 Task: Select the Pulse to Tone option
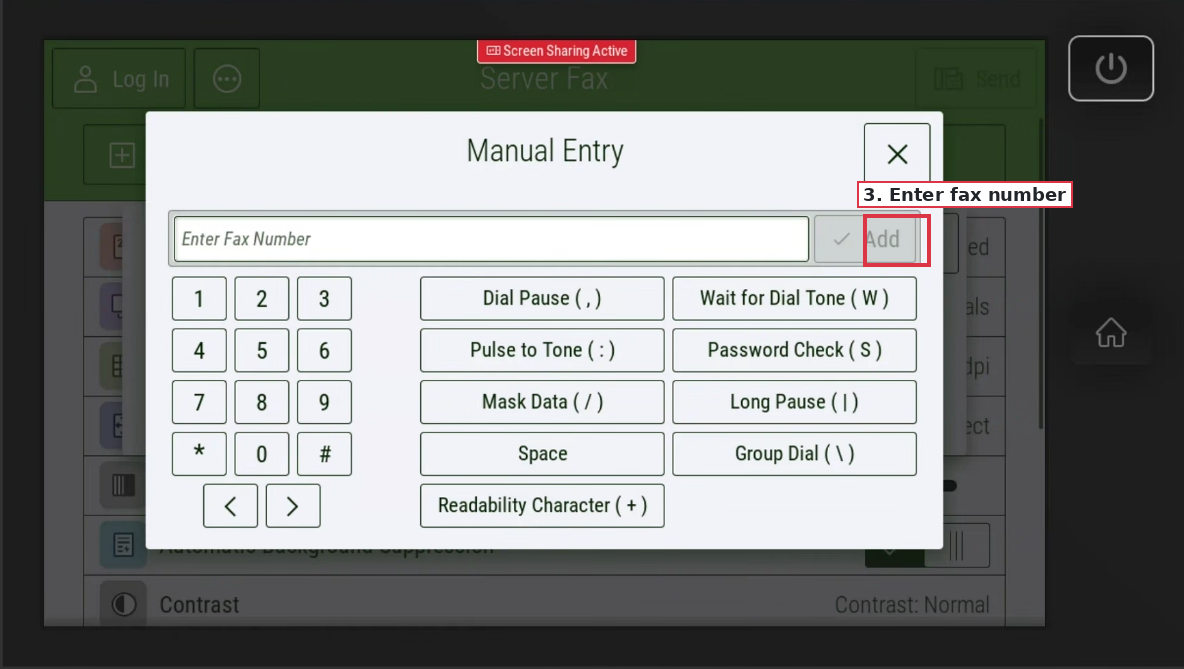(x=541, y=350)
